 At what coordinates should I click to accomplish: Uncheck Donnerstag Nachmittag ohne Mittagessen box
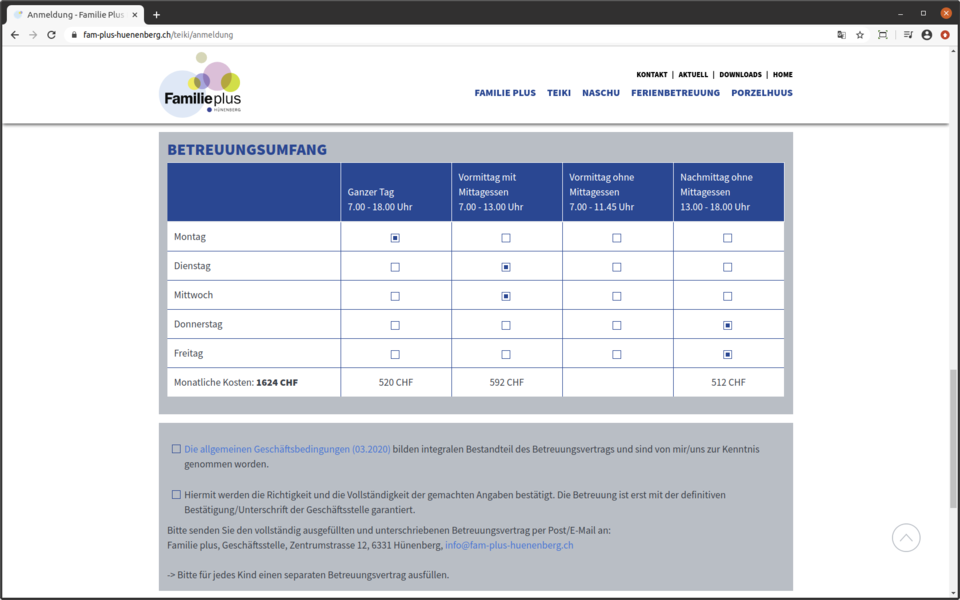click(727, 325)
